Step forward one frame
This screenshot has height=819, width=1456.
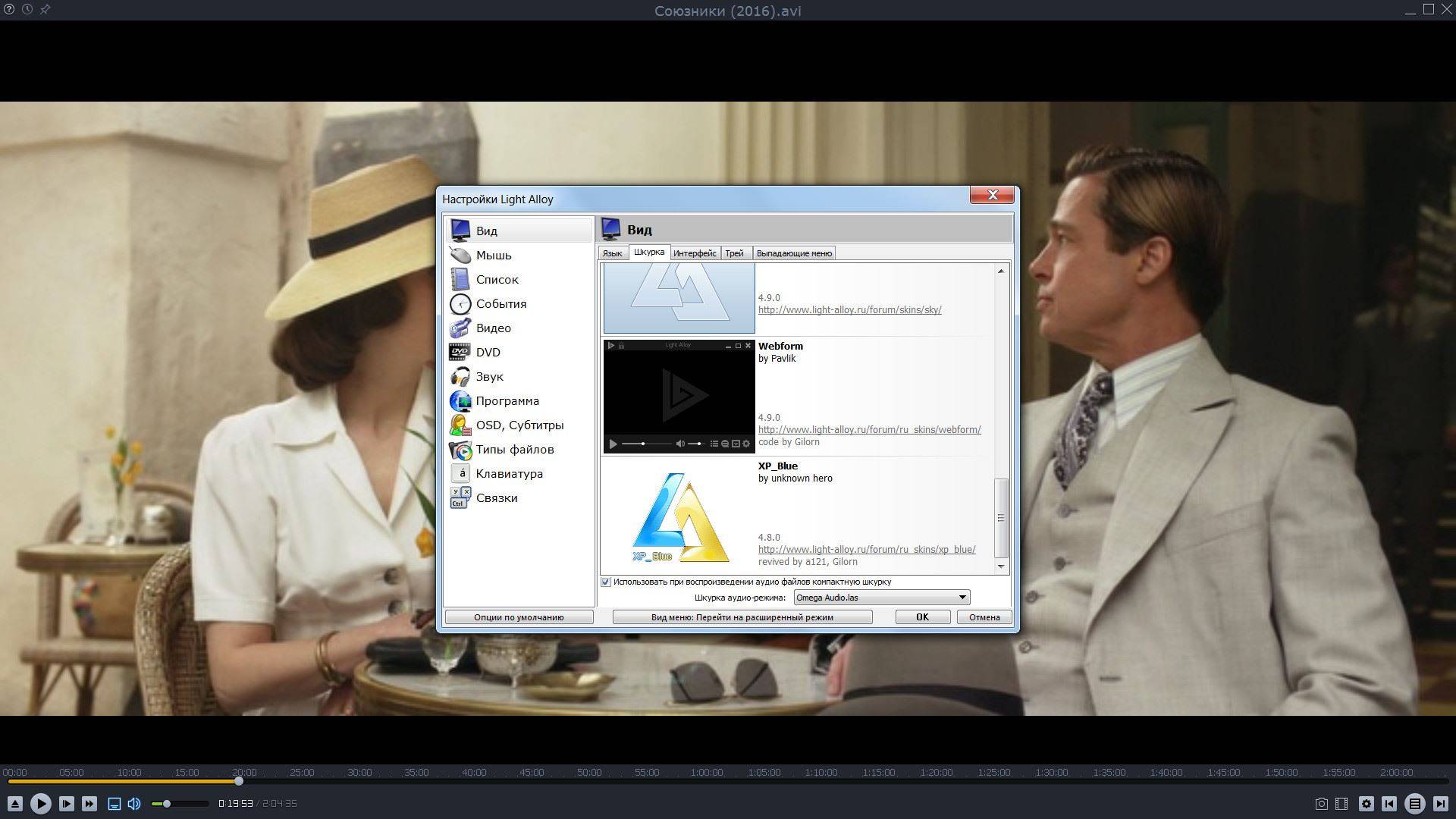tap(66, 804)
